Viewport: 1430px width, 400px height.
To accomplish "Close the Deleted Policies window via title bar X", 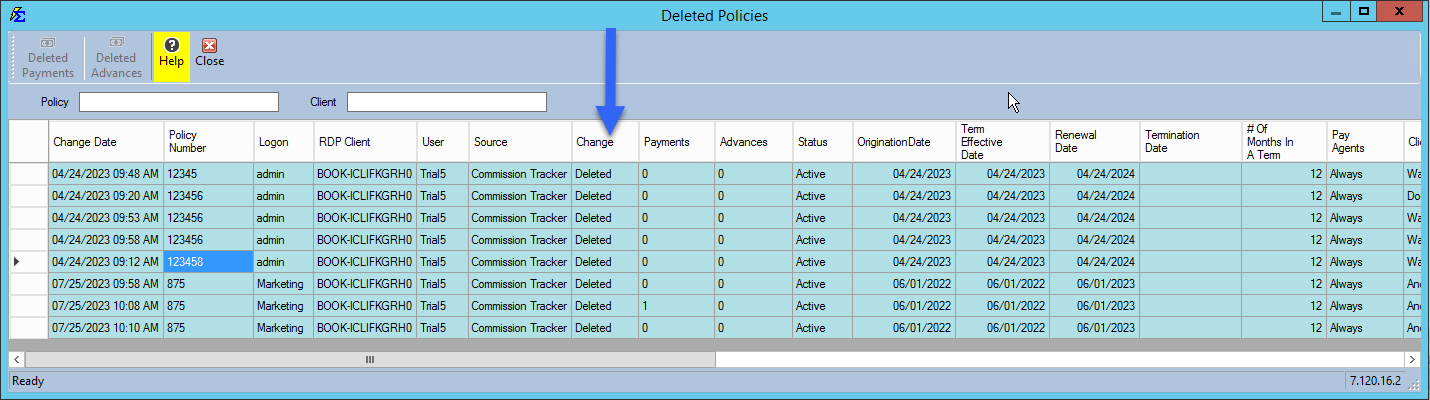I will 1401,12.
